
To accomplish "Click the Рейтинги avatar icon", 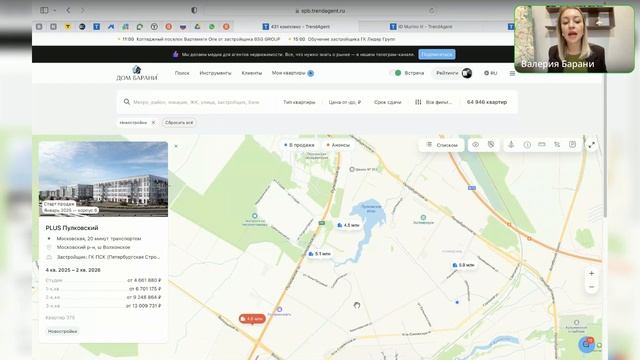I will [x=467, y=73].
